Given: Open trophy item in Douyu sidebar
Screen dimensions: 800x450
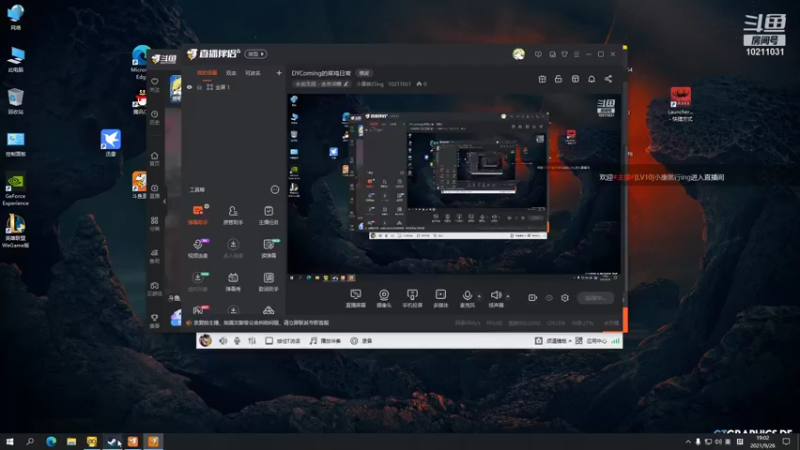Looking at the screenshot, I should 155,320.
